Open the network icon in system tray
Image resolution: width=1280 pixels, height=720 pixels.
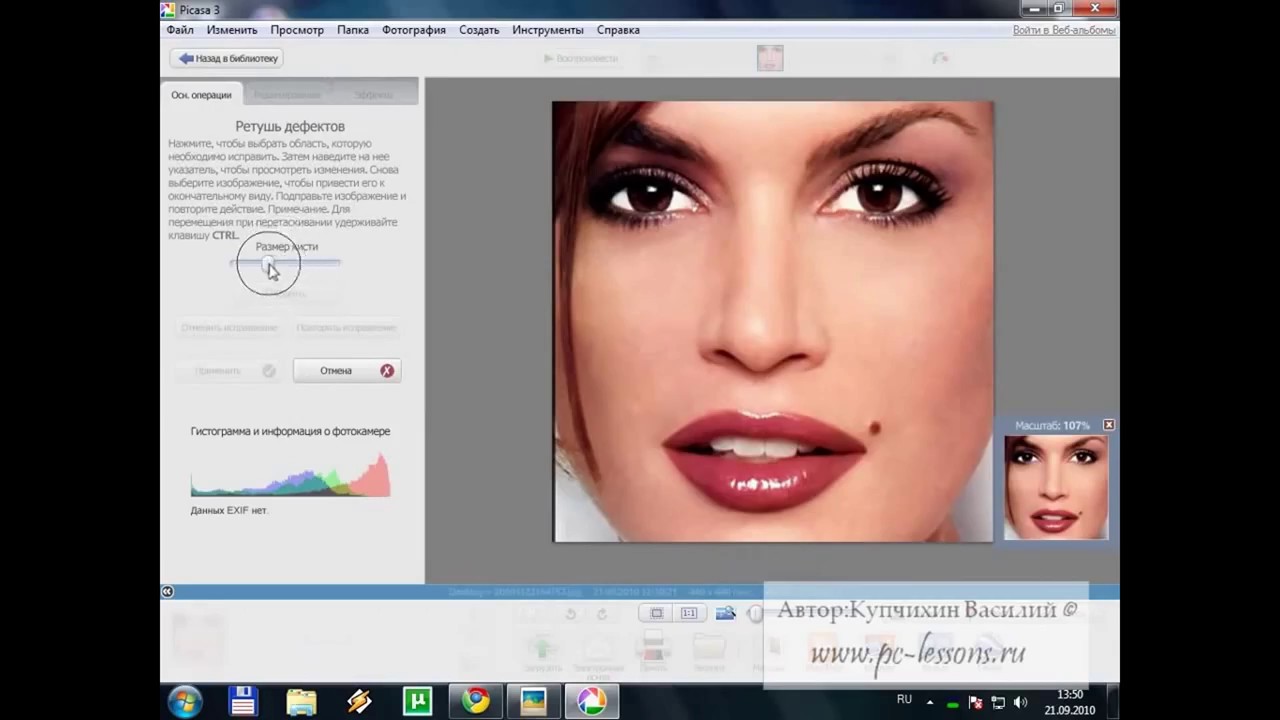(x=998, y=703)
